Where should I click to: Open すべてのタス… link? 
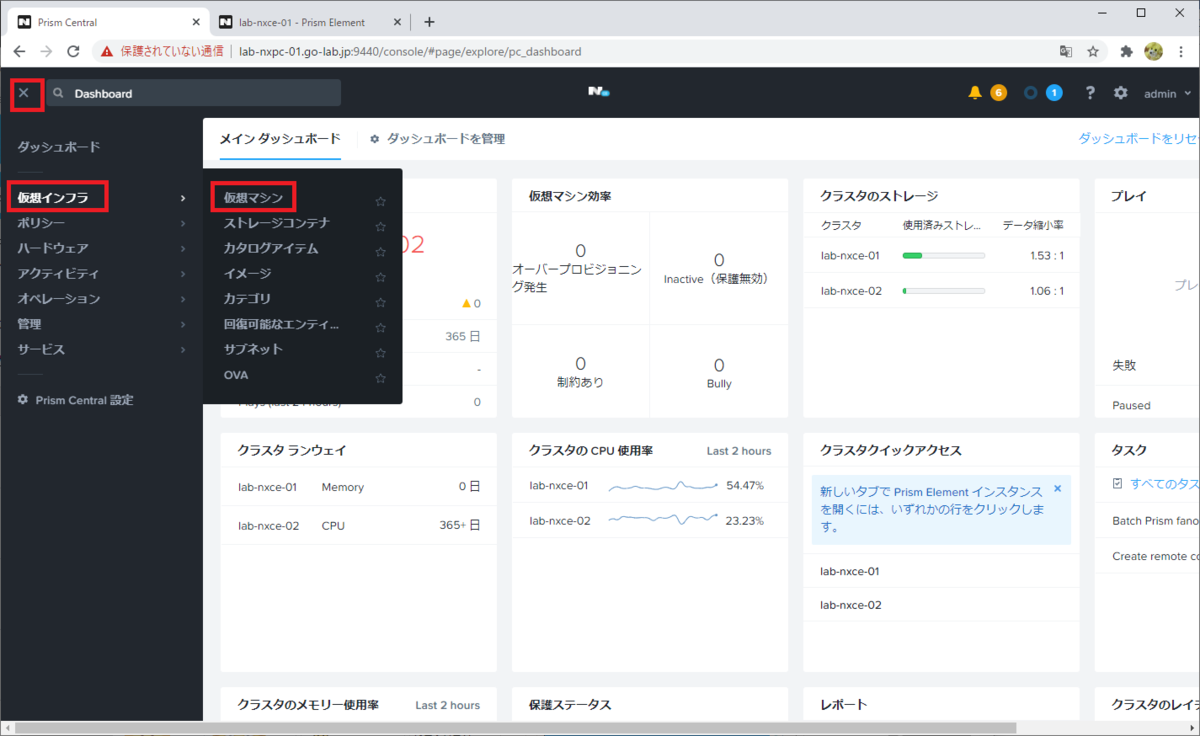click(x=1164, y=483)
